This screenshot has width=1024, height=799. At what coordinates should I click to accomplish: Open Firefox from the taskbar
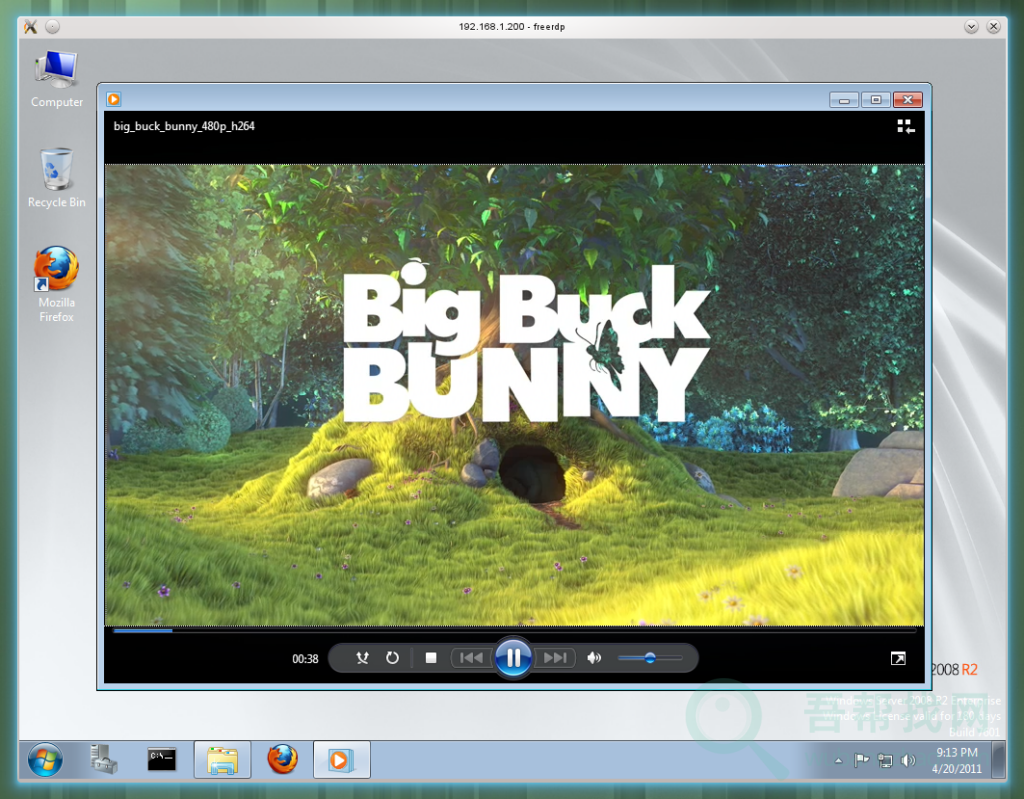point(282,760)
